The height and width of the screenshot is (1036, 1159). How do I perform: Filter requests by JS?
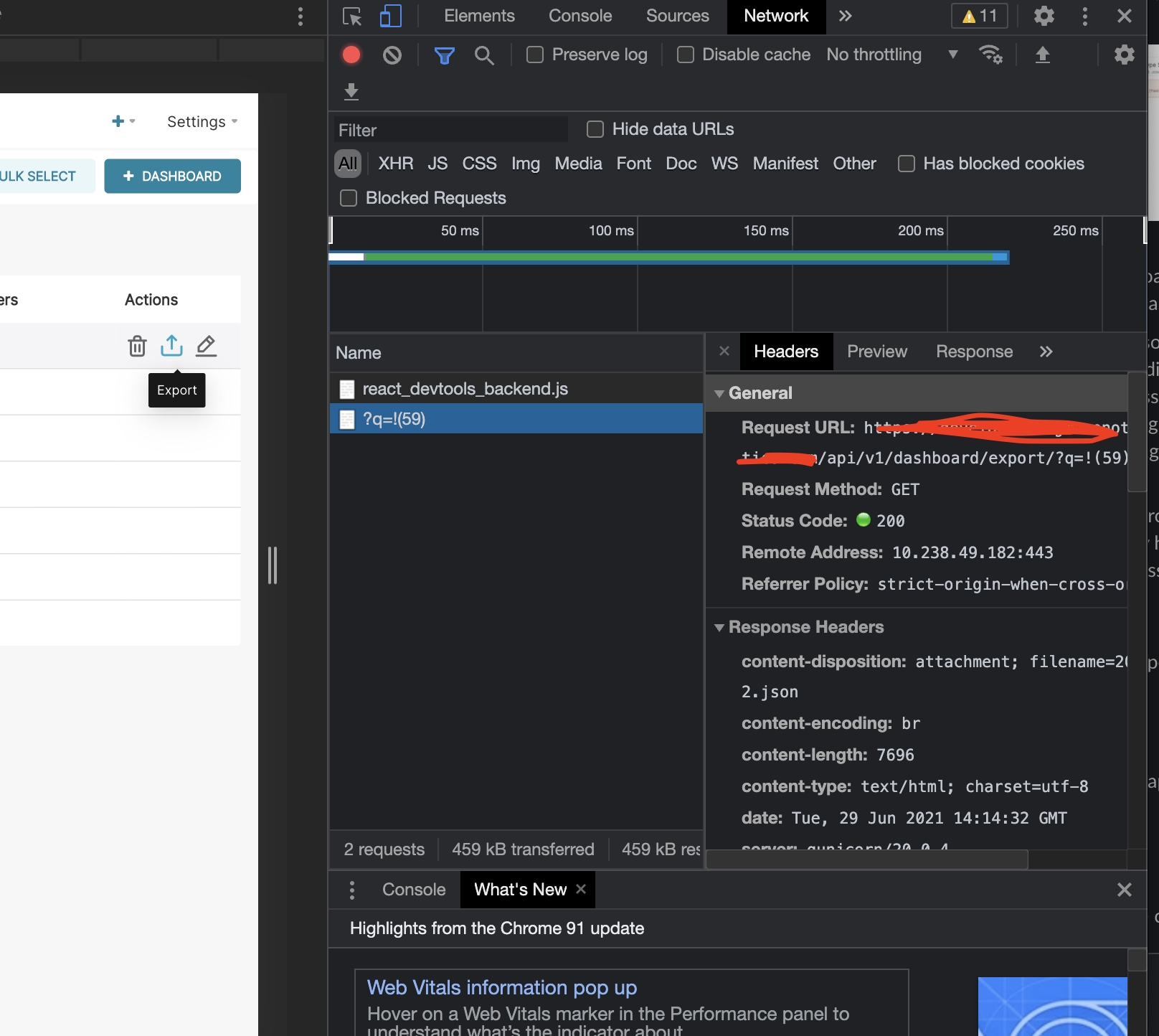point(437,164)
